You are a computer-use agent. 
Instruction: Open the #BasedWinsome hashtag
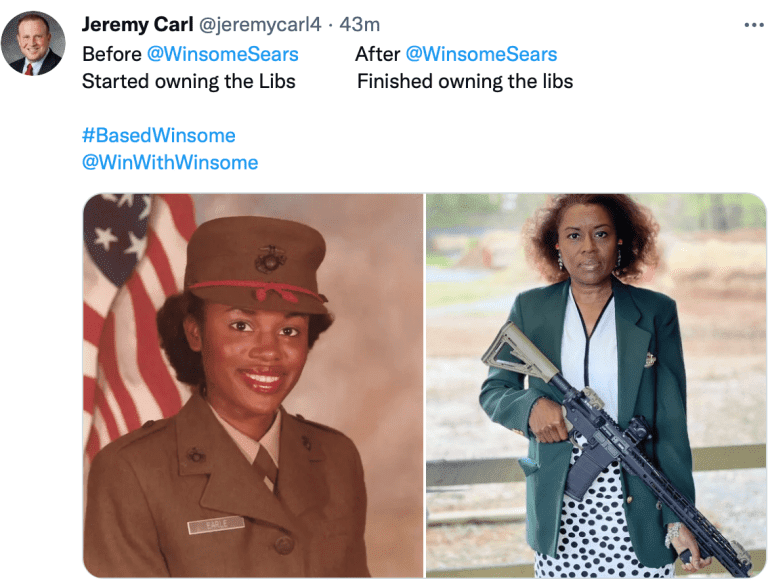coord(159,135)
